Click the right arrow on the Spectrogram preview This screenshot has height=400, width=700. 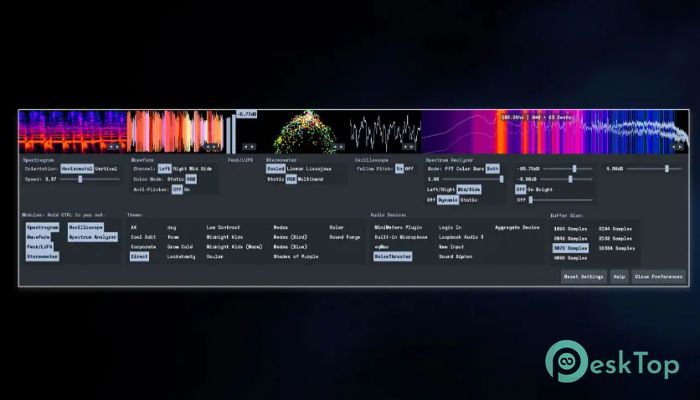coord(117,147)
